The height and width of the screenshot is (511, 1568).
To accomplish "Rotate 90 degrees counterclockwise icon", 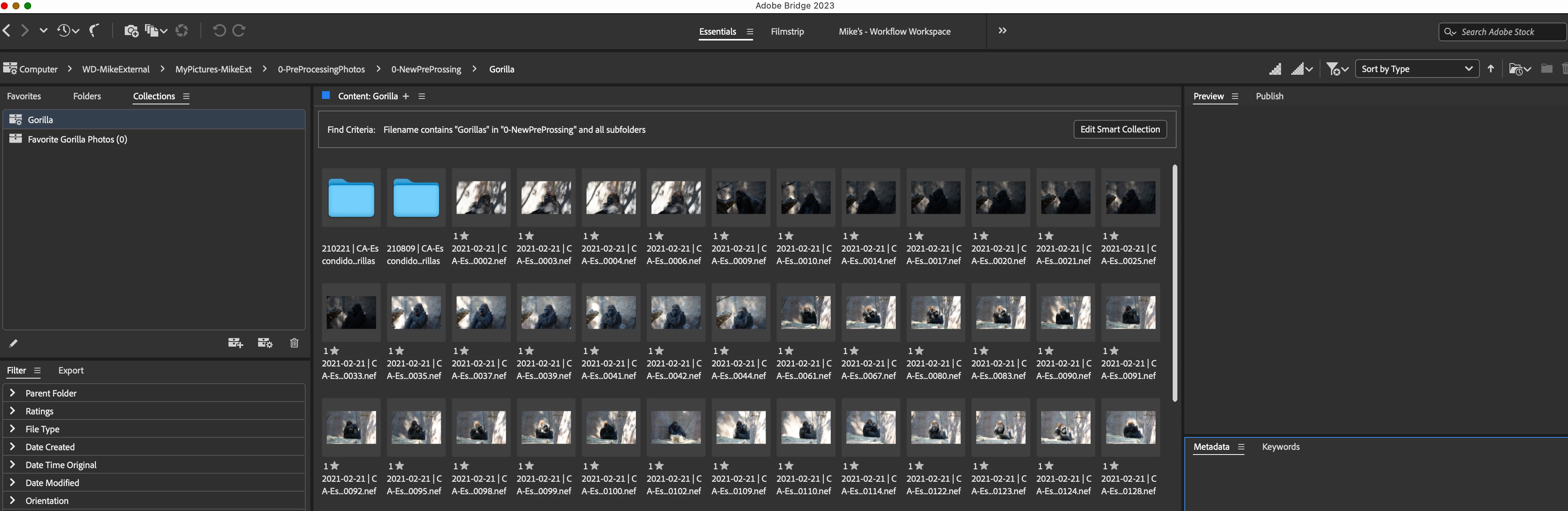I will pos(219,30).
